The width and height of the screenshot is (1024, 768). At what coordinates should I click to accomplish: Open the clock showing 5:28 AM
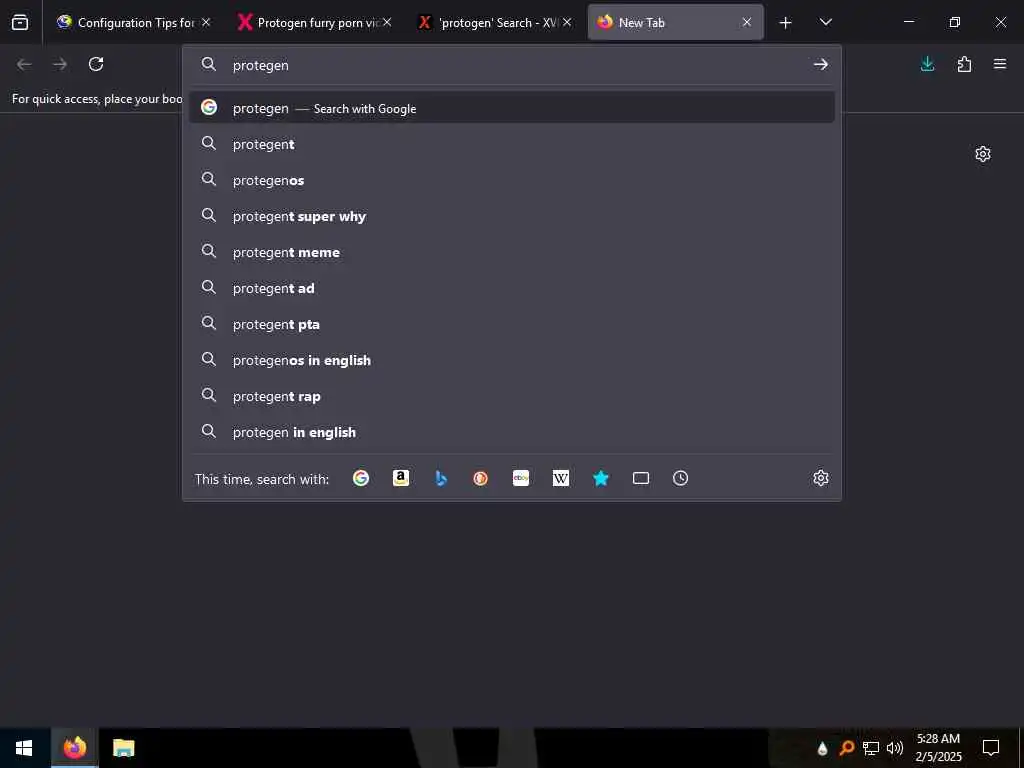point(938,748)
